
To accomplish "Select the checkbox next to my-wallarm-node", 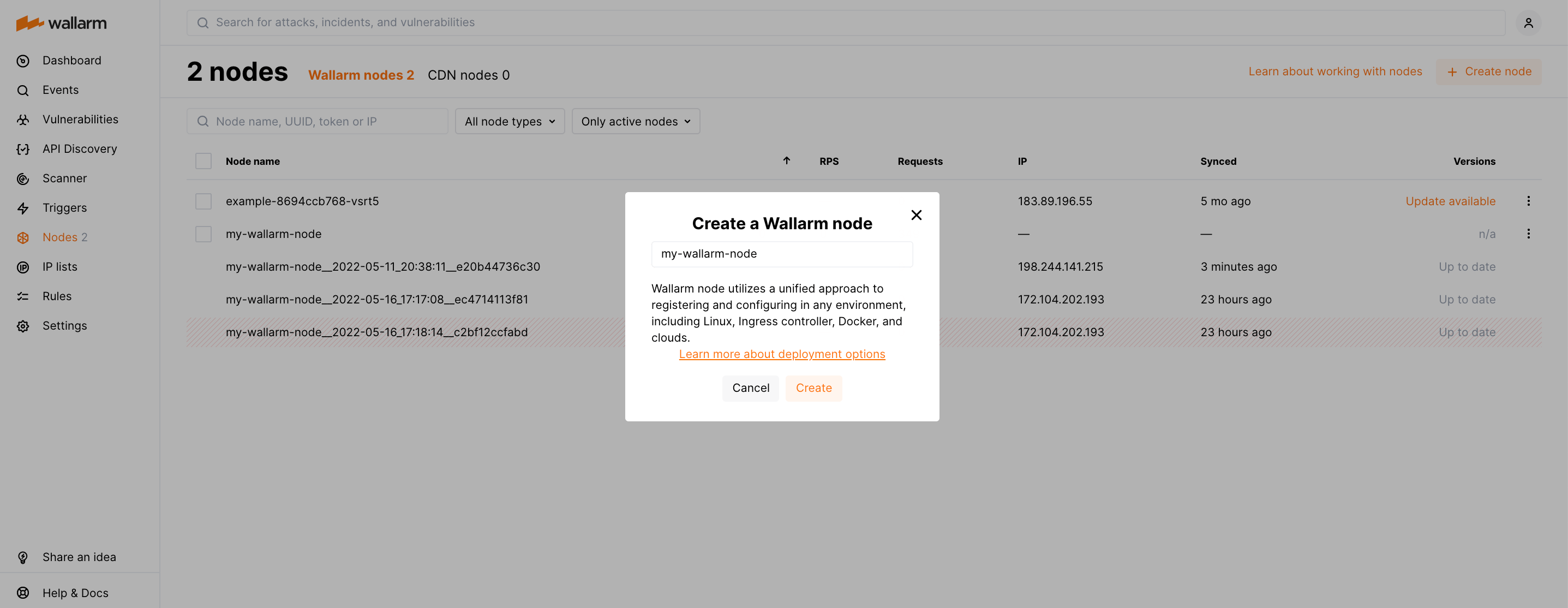I will (204, 234).
